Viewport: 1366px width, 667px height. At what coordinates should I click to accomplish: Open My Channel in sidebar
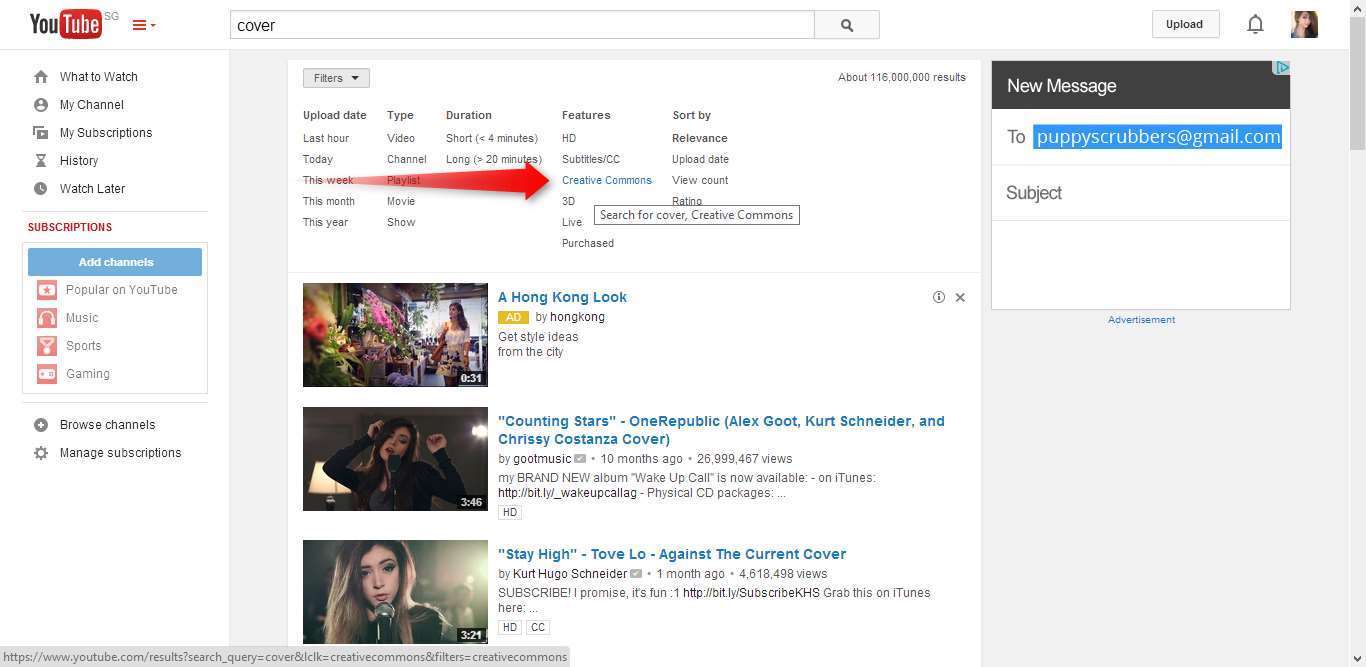[x=92, y=105]
